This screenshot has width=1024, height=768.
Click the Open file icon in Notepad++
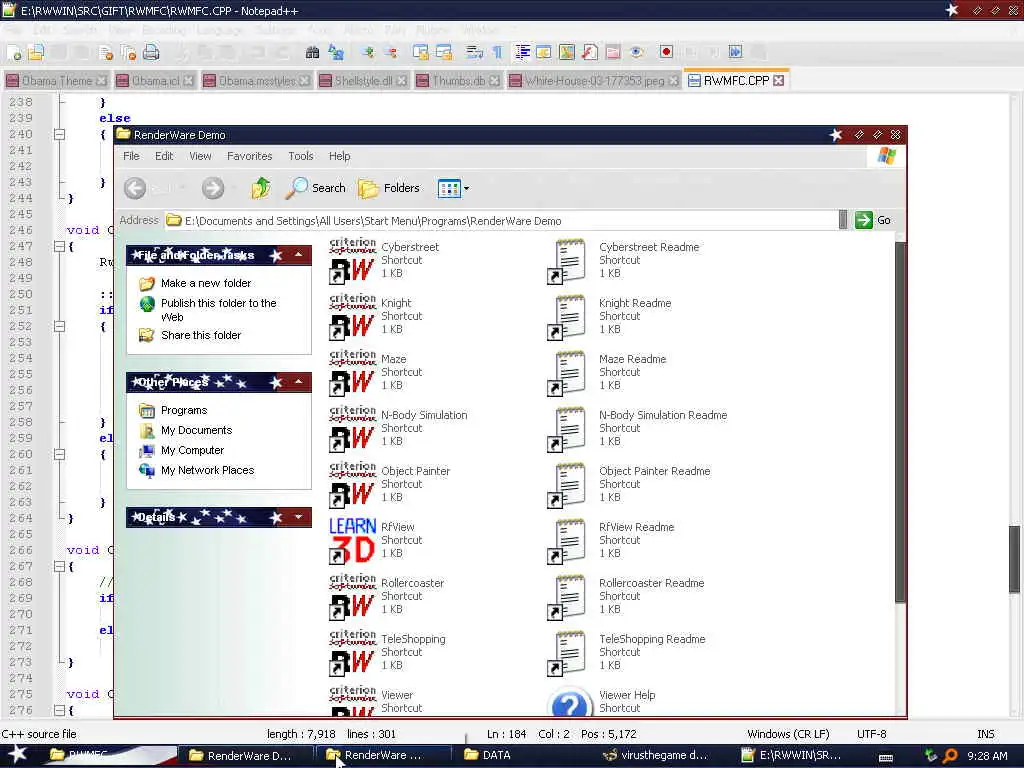coord(36,52)
